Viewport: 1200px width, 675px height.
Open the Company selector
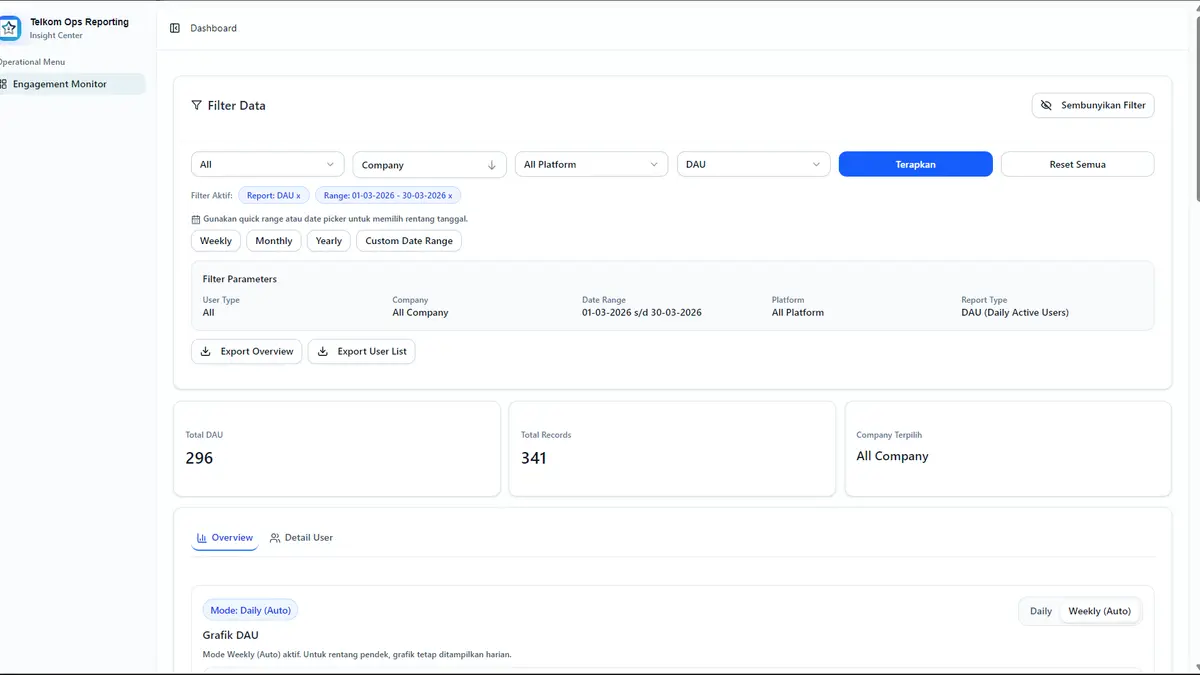430,165
